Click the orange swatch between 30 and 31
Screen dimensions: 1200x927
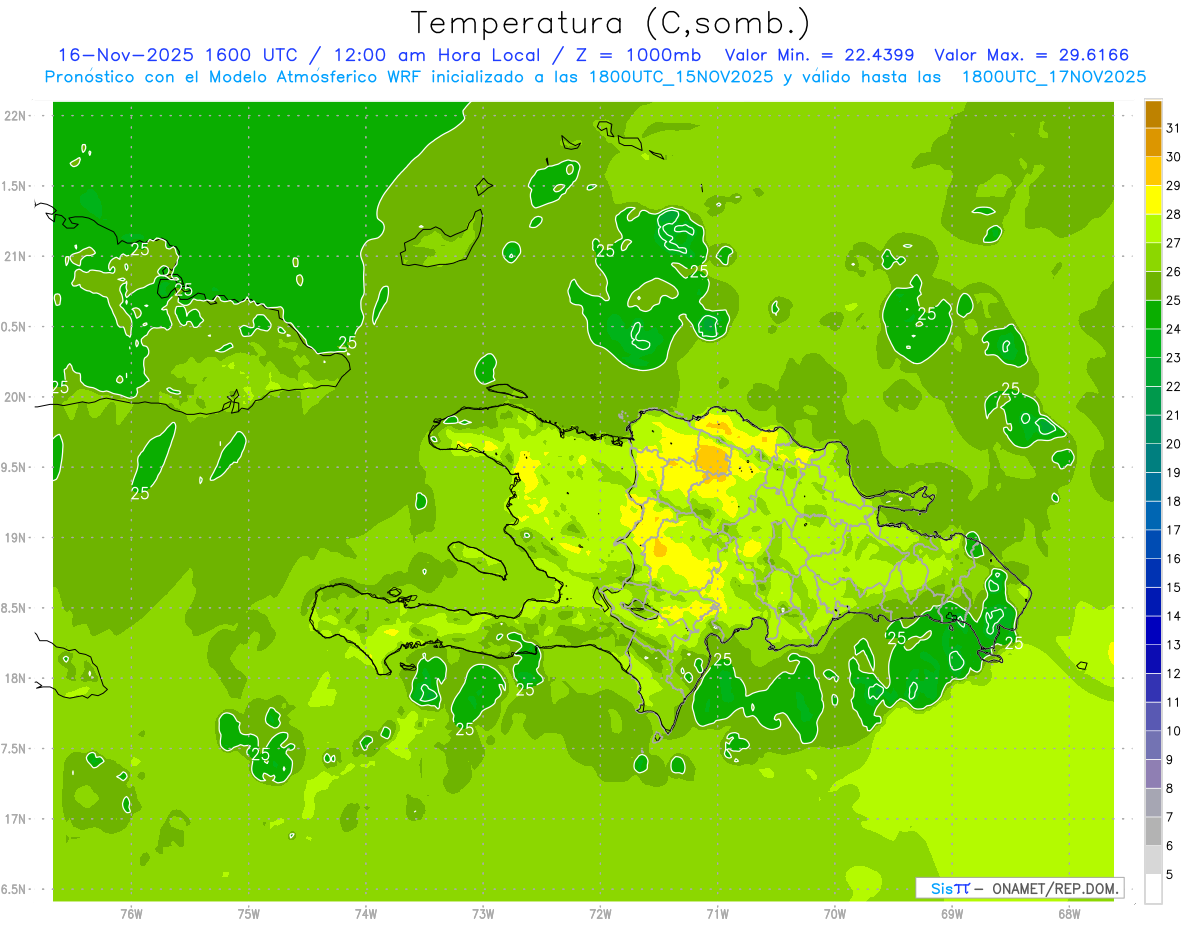coord(1153,143)
